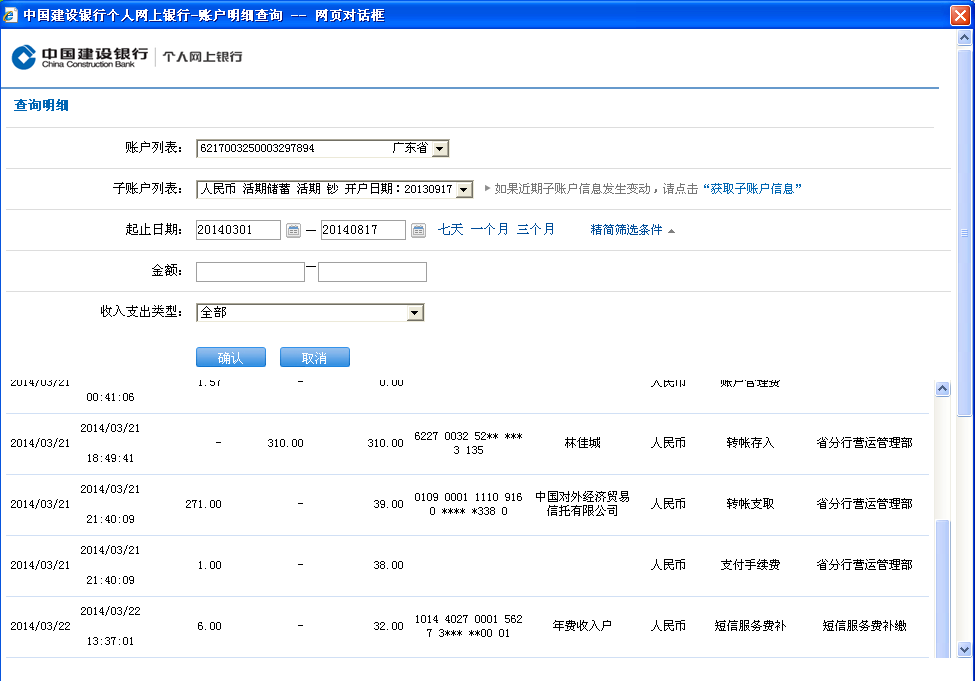Select the 一个月 date range shortcut
The height and width of the screenshot is (681, 975).
[x=489, y=229]
